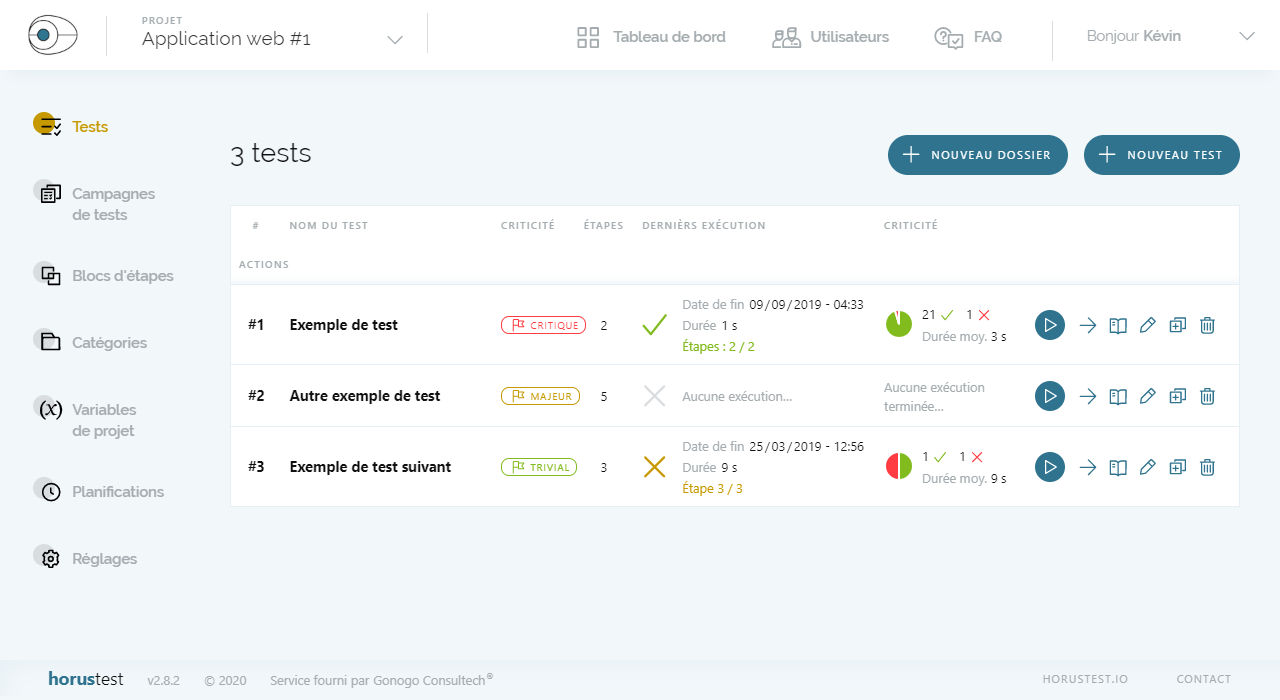Image resolution: width=1280 pixels, height=700 pixels.
Task: Click the edit pencil icon for test #2
Action: pos(1147,396)
